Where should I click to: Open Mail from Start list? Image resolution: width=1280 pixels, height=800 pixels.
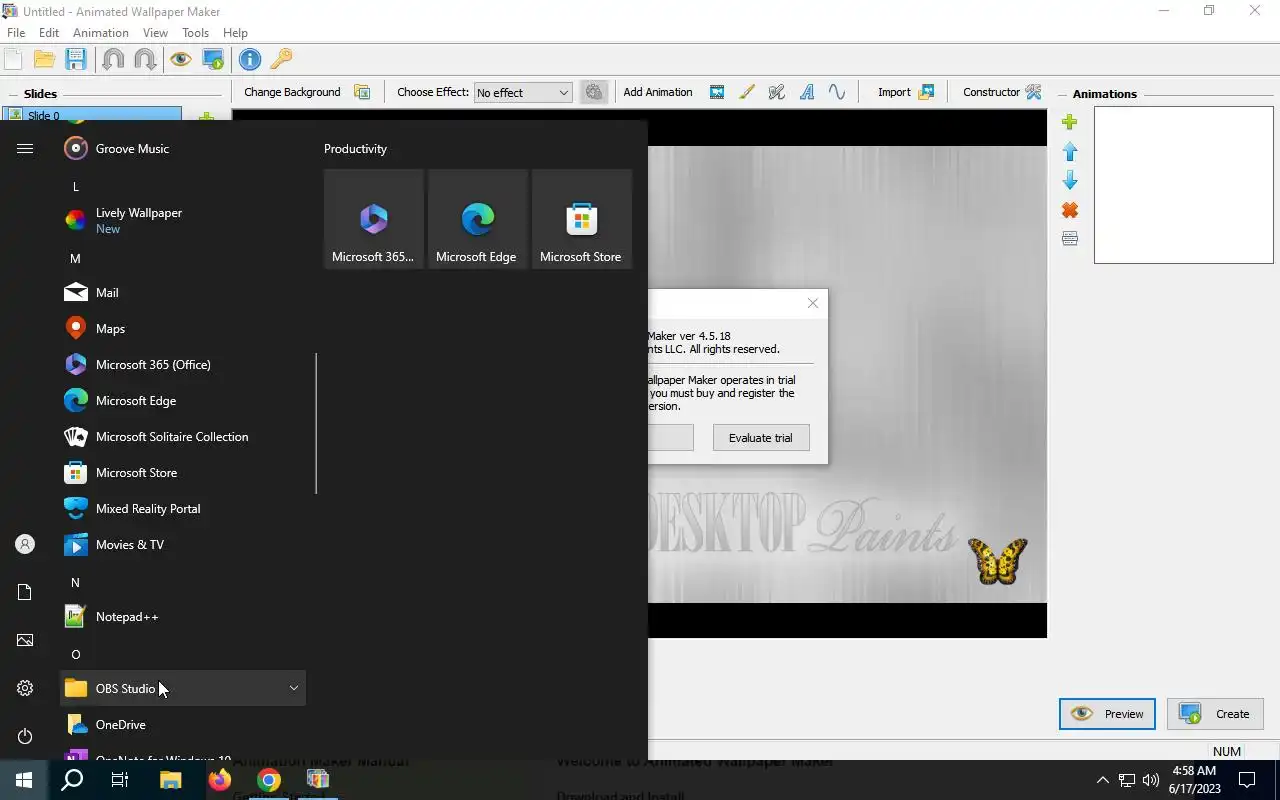tap(183, 292)
